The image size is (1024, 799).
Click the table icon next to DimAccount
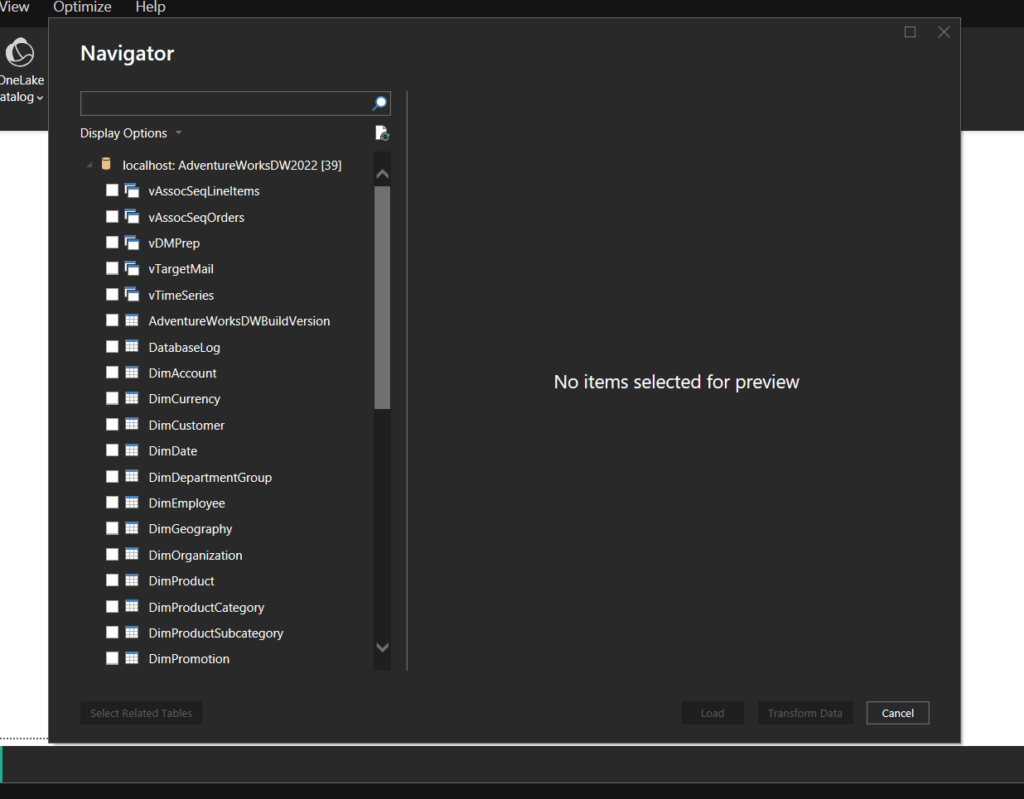(x=132, y=372)
